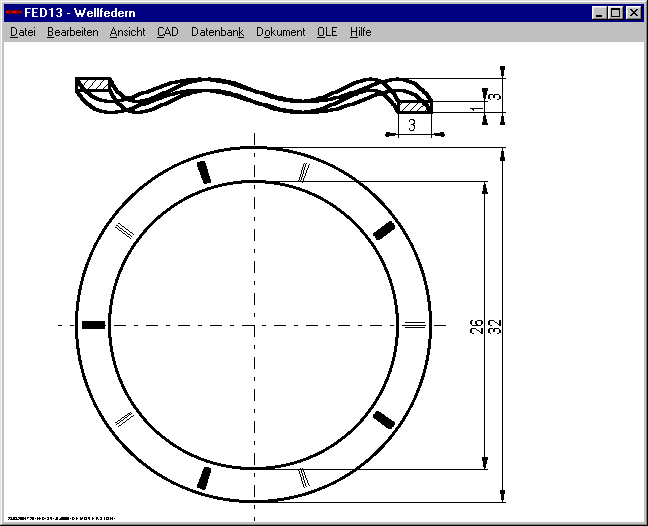Maximize the FED13 Wellfedern window

616,13
